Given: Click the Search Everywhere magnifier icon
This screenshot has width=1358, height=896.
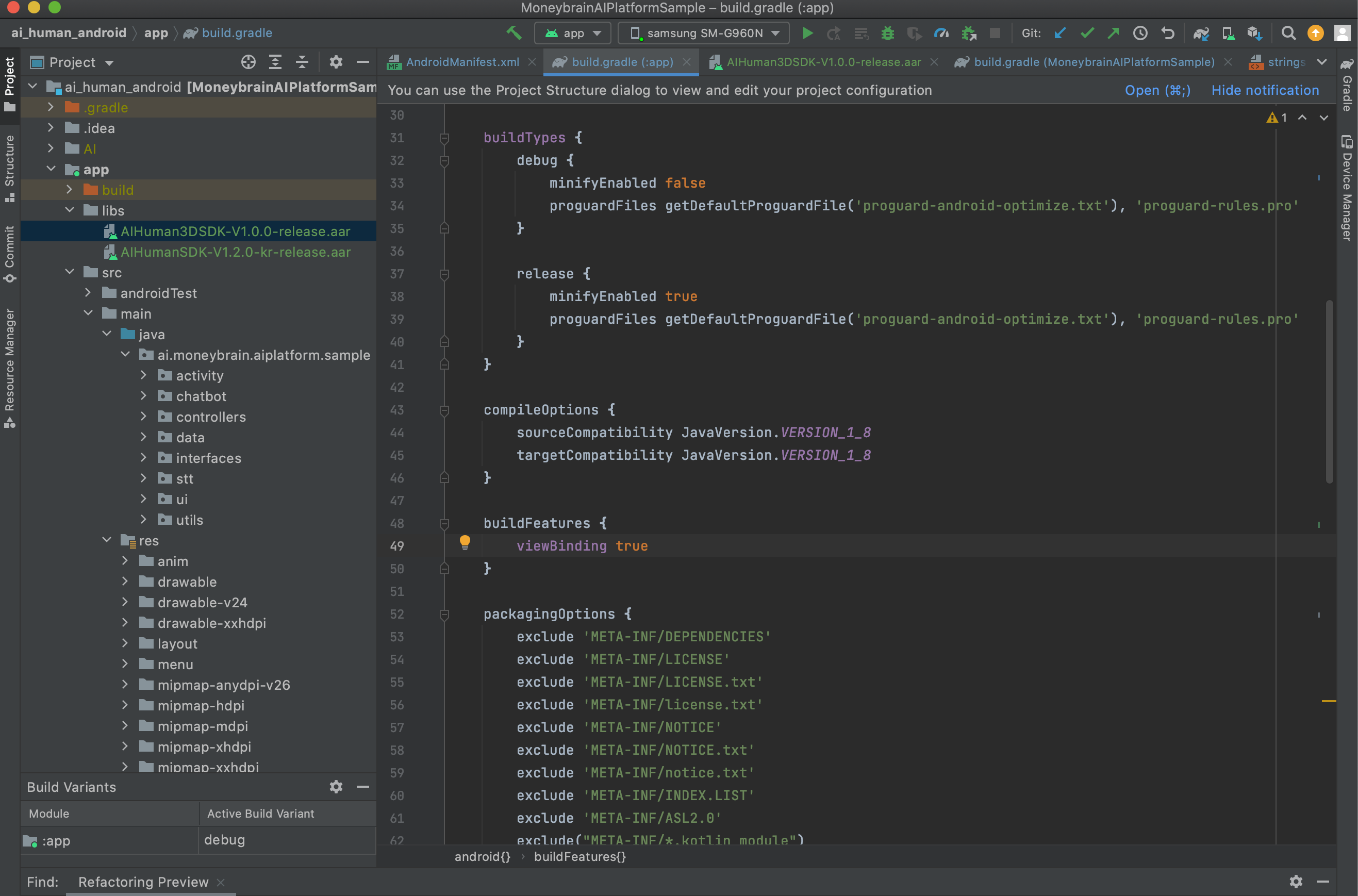Looking at the screenshot, I should (1288, 33).
